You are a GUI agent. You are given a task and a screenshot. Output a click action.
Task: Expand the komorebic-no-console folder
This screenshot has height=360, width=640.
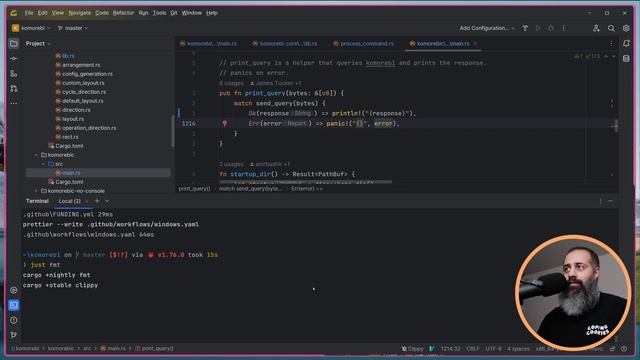tap(36, 191)
